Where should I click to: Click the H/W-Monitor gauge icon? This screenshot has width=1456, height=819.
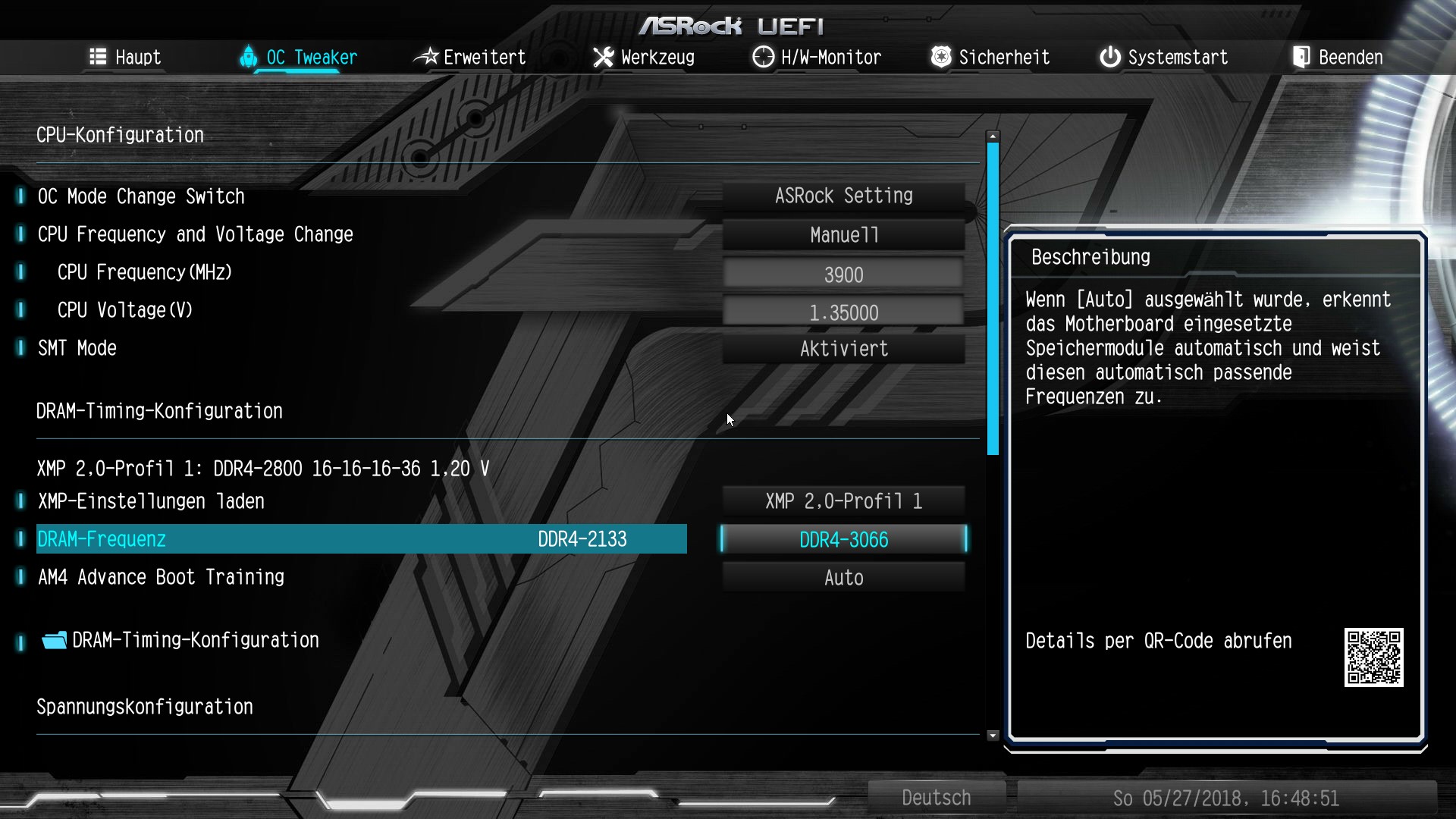763,57
